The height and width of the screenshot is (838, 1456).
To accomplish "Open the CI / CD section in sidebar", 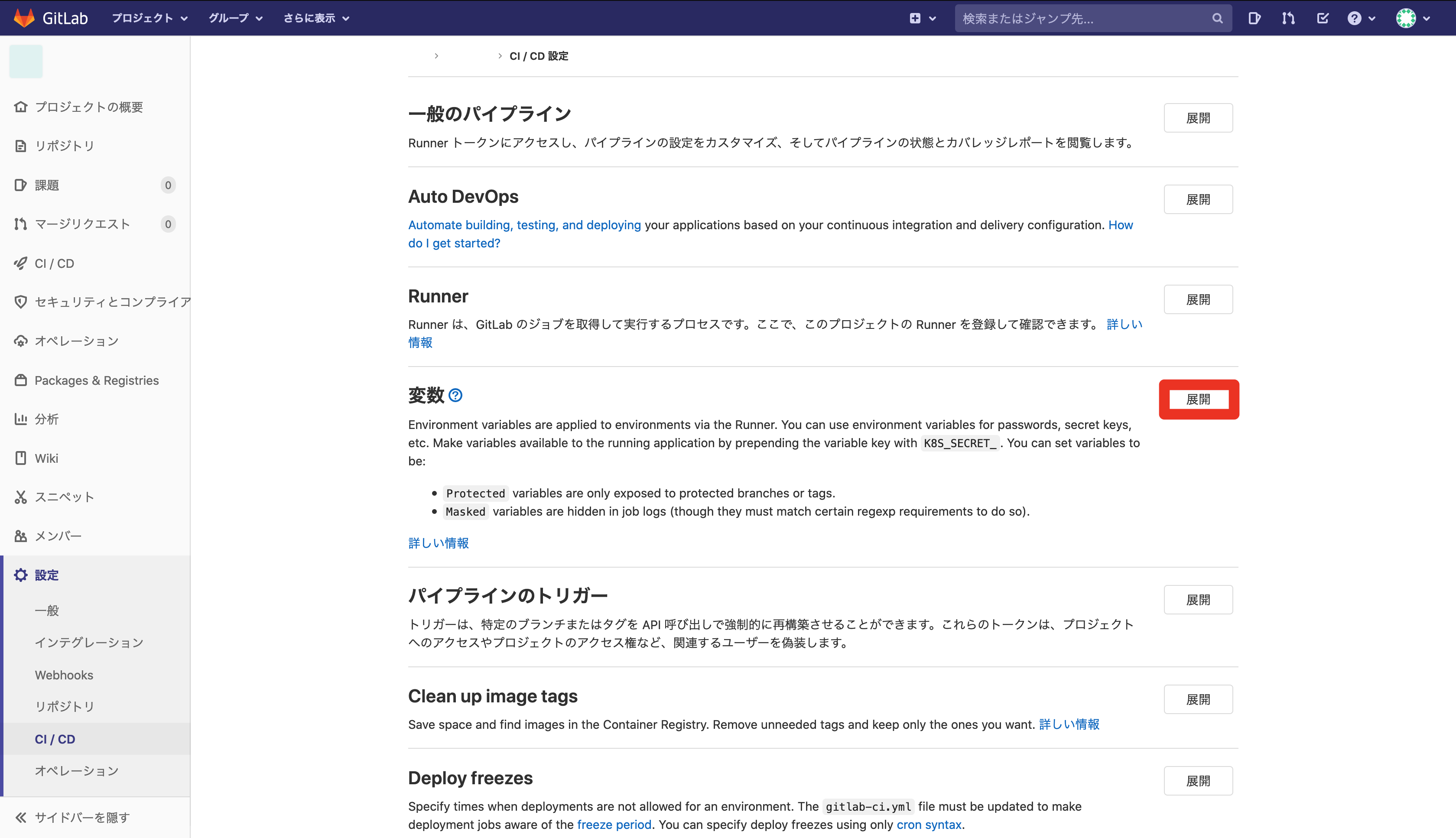I will [x=54, y=263].
